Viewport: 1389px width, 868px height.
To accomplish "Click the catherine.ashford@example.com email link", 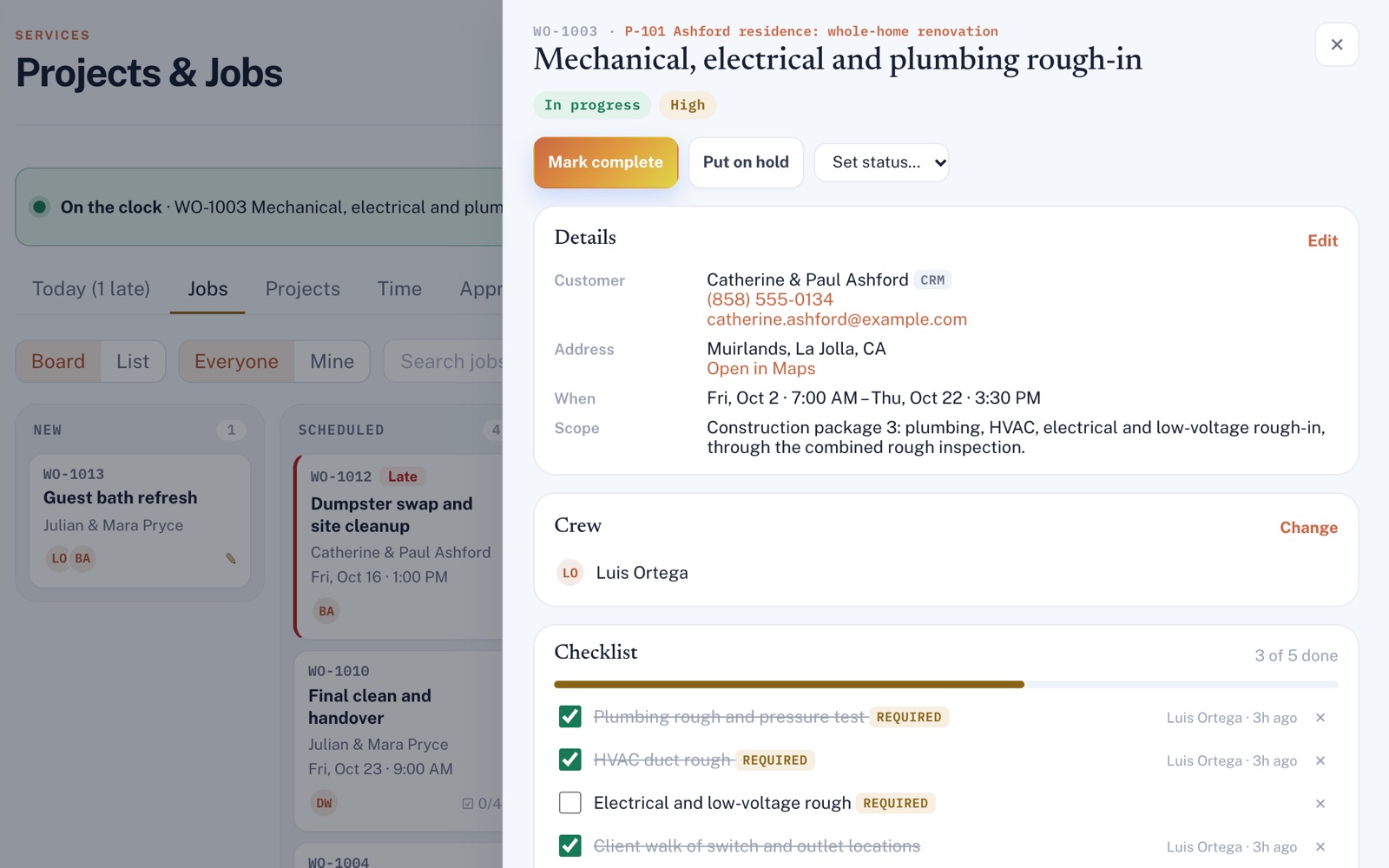I will (x=837, y=319).
